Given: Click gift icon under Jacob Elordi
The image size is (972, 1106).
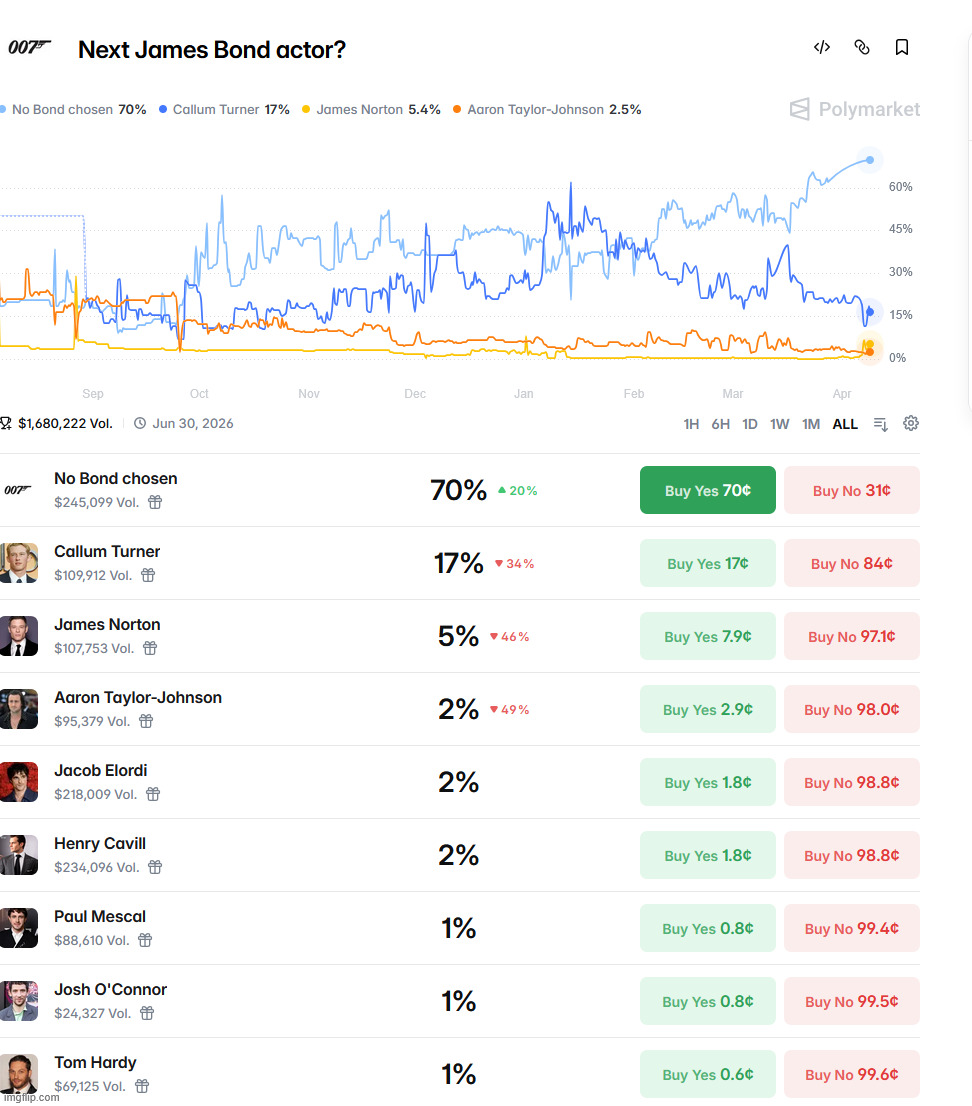Looking at the screenshot, I should click(x=153, y=794).
